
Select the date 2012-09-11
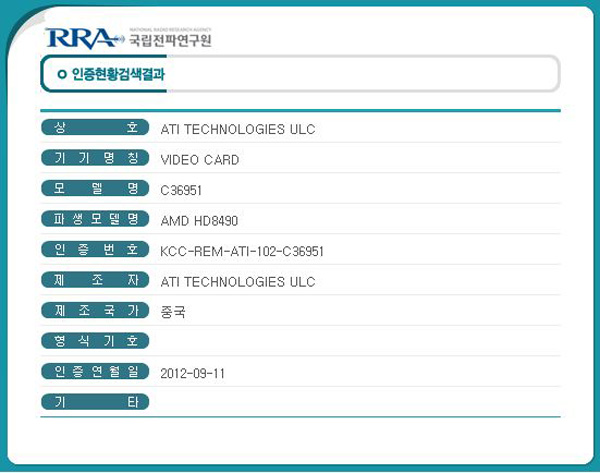[x=192, y=374]
